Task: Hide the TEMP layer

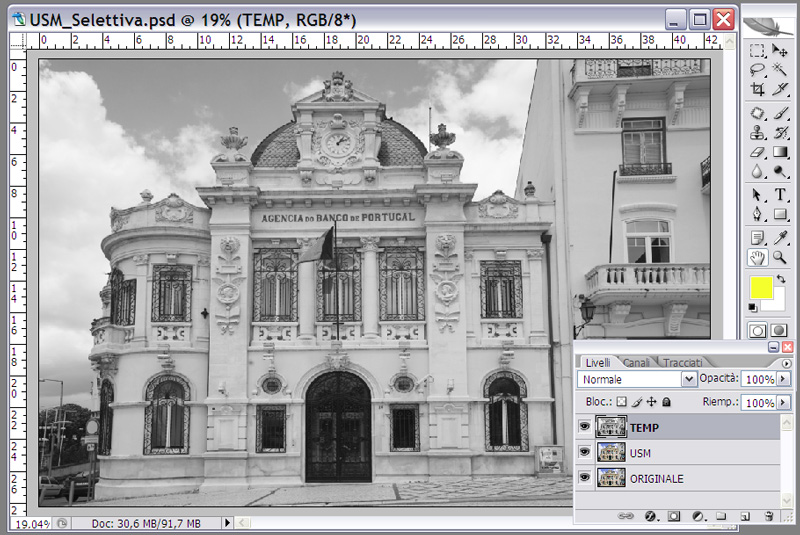Action: [x=585, y=427]
